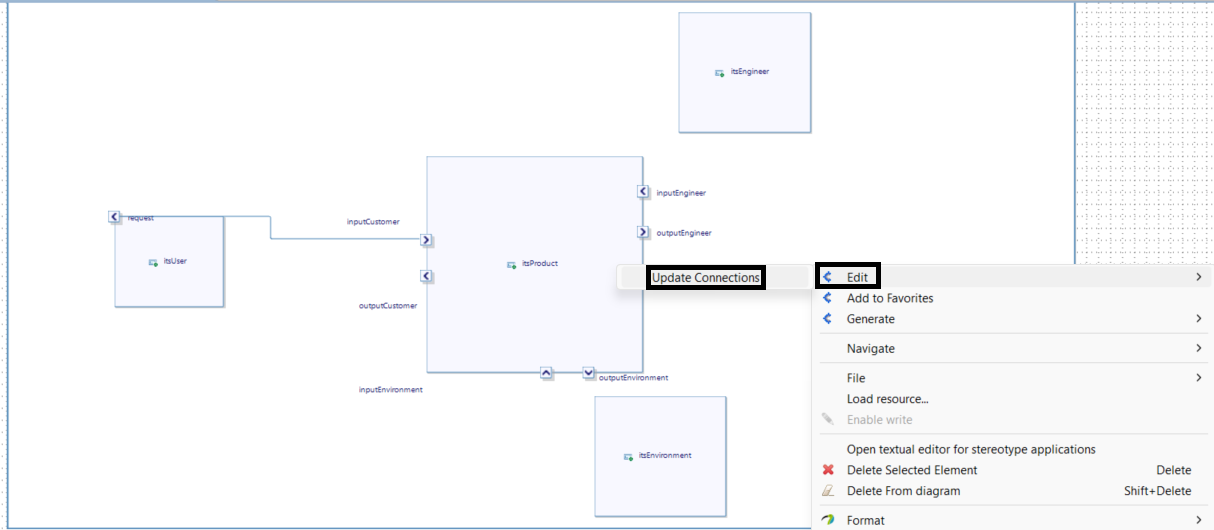The width and height of the screenshot is (1214, 530).
Task: Click the red X delete icon
Action: [828, 470]
